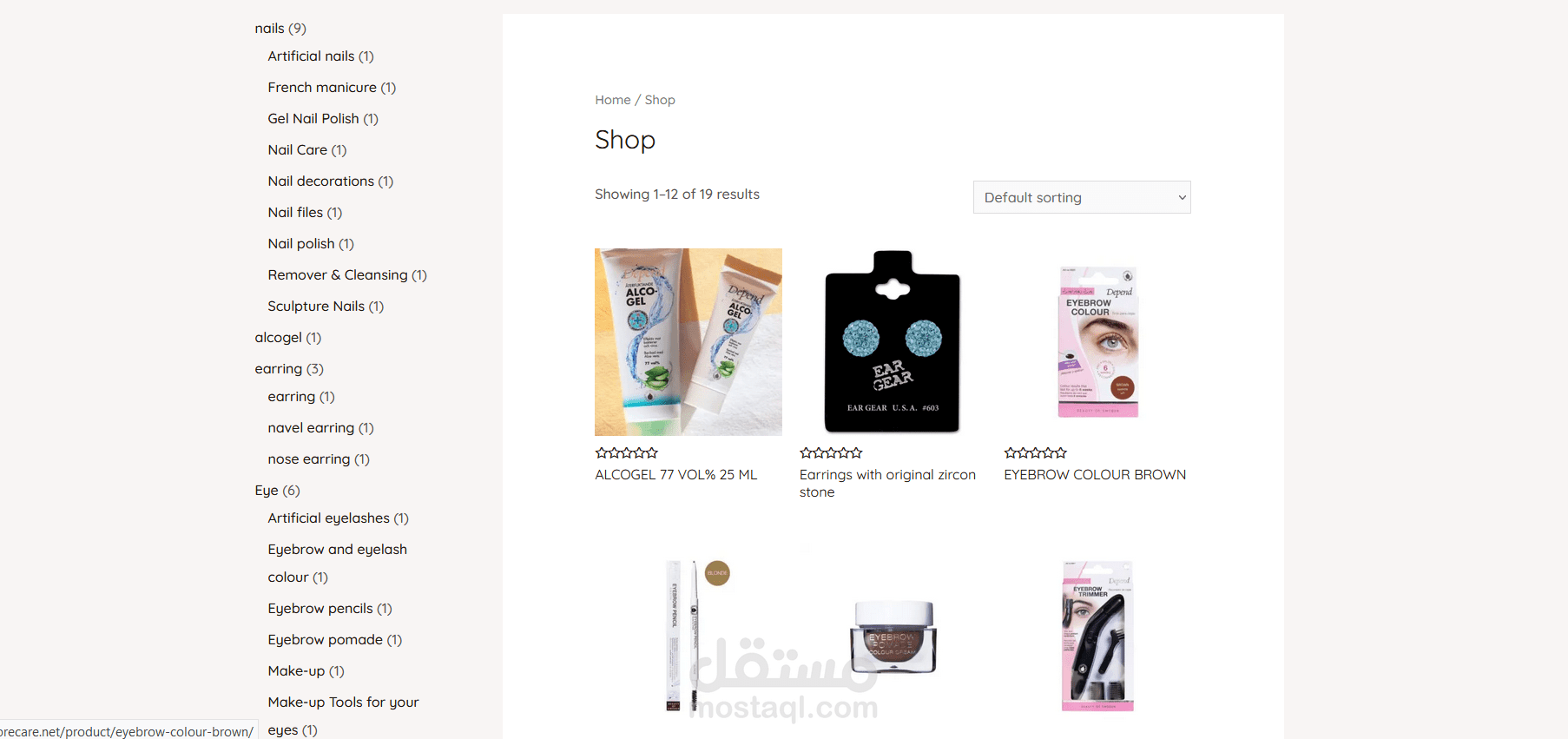Click the eyebrow pomade jar image
This screenshot has height=739, width=1568.
(x=893, y=637)
